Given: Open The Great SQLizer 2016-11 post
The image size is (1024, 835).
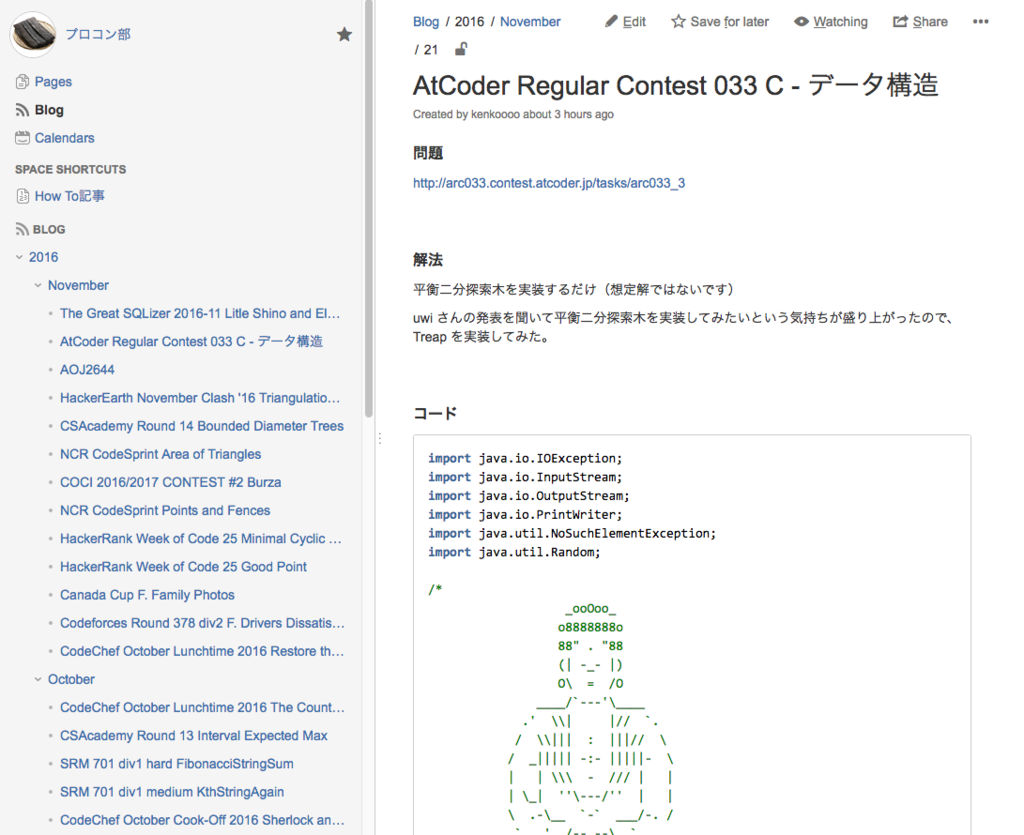Looking at the screenshot, I should pyautogui.click(x=200, y=313).
